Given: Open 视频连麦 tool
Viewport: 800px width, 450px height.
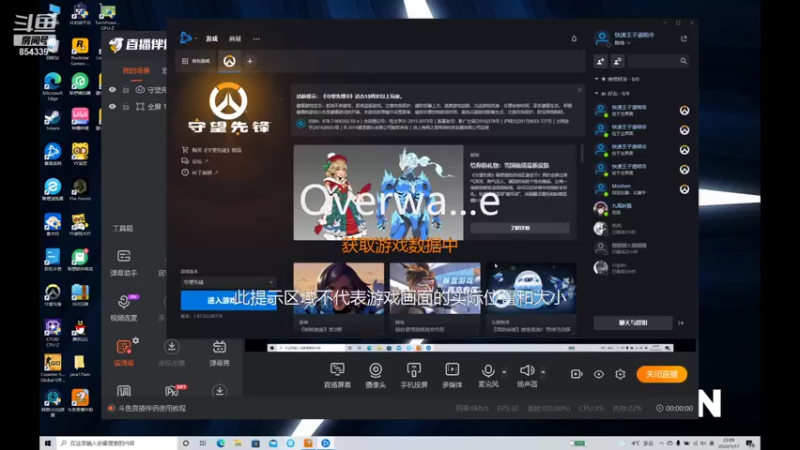Looking at the screenshot, I should [x=123, y=308].
